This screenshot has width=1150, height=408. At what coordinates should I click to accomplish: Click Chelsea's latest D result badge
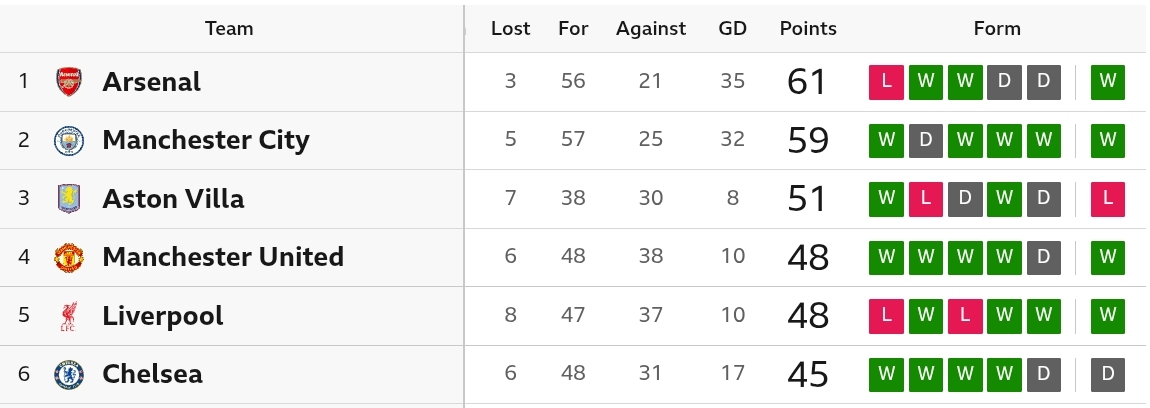[x=1107, y=374]
